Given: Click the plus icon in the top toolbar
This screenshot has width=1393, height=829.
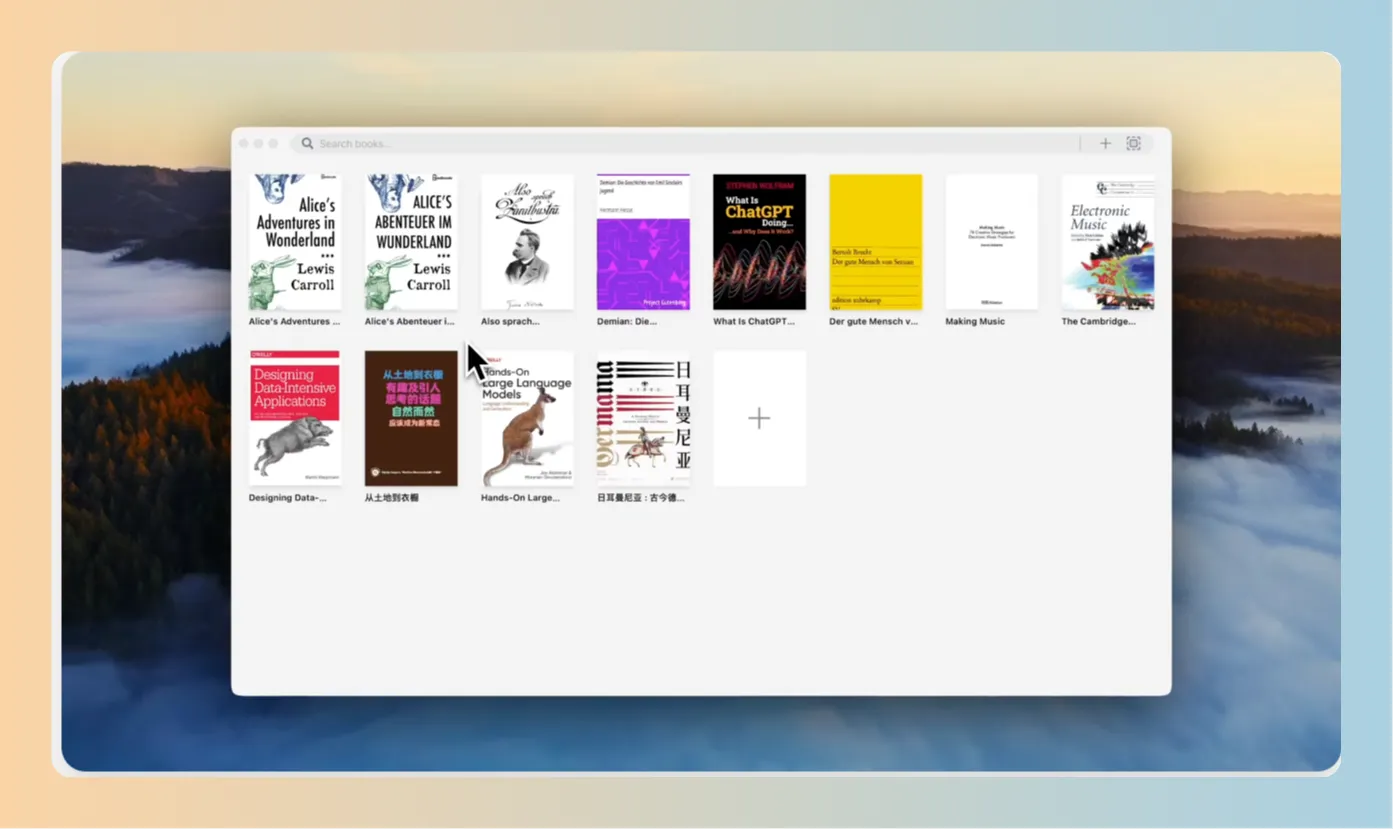Looking at the screenshot, I should (1105, 143).
